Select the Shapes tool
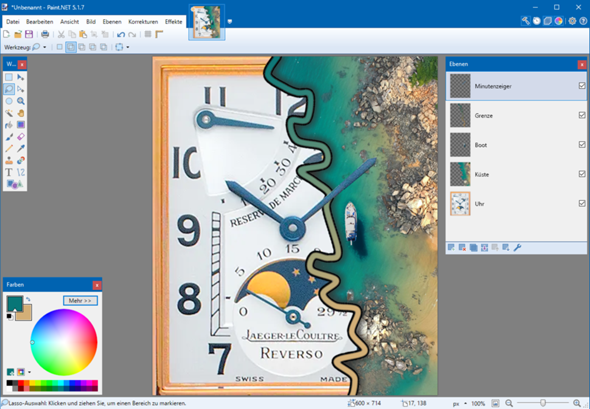 [15, 184]
